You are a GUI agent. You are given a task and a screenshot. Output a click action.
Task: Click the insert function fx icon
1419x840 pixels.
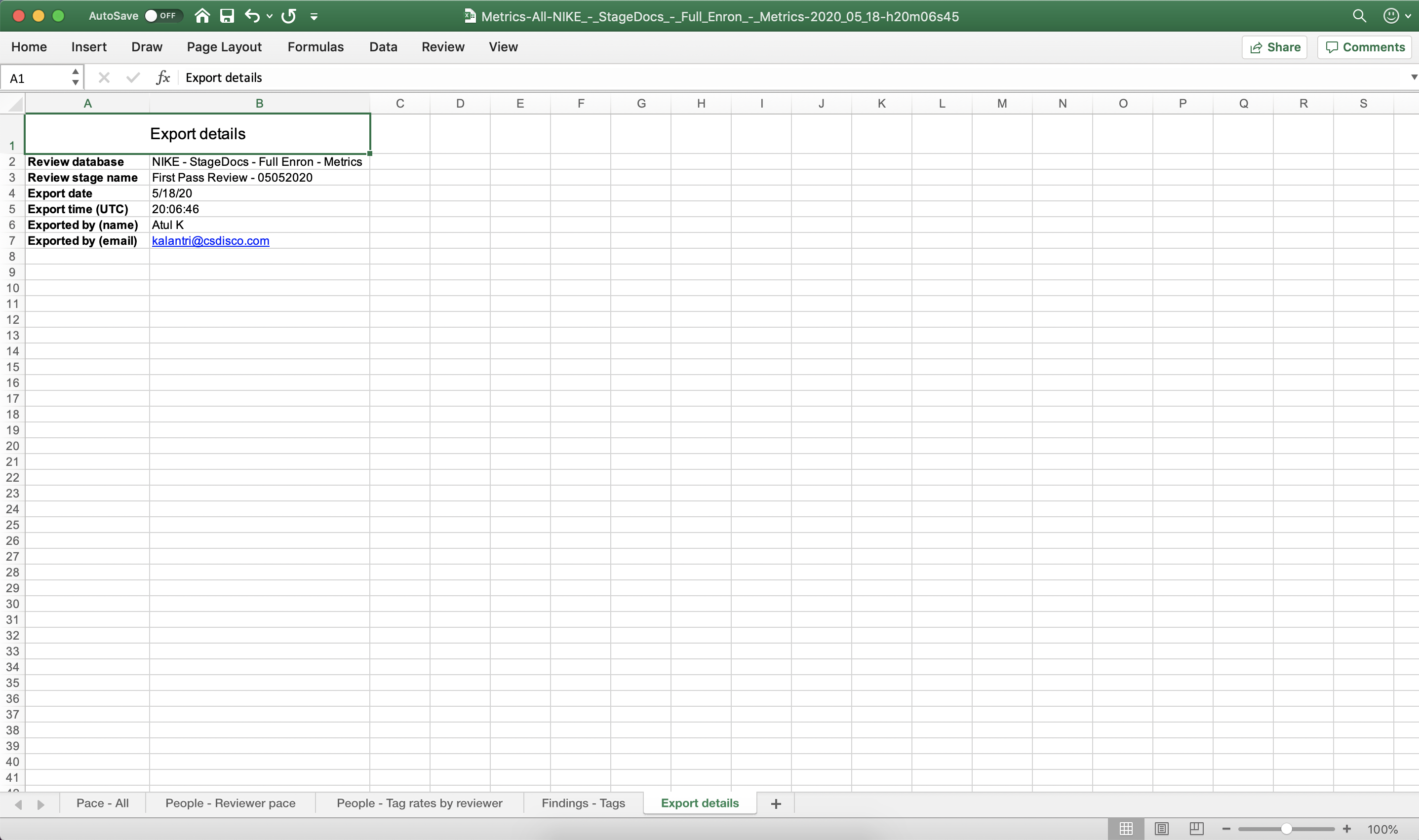[163, 77]
